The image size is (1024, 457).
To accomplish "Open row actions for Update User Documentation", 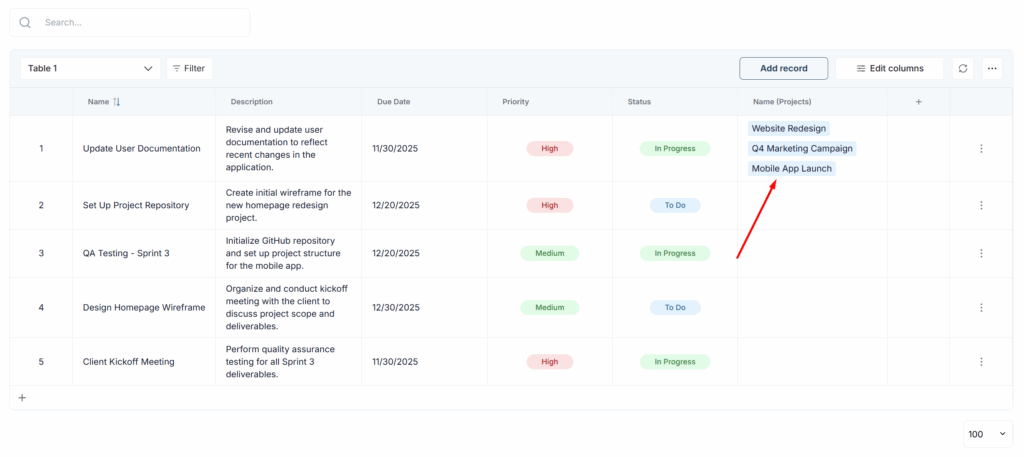I will pos(981,149).
